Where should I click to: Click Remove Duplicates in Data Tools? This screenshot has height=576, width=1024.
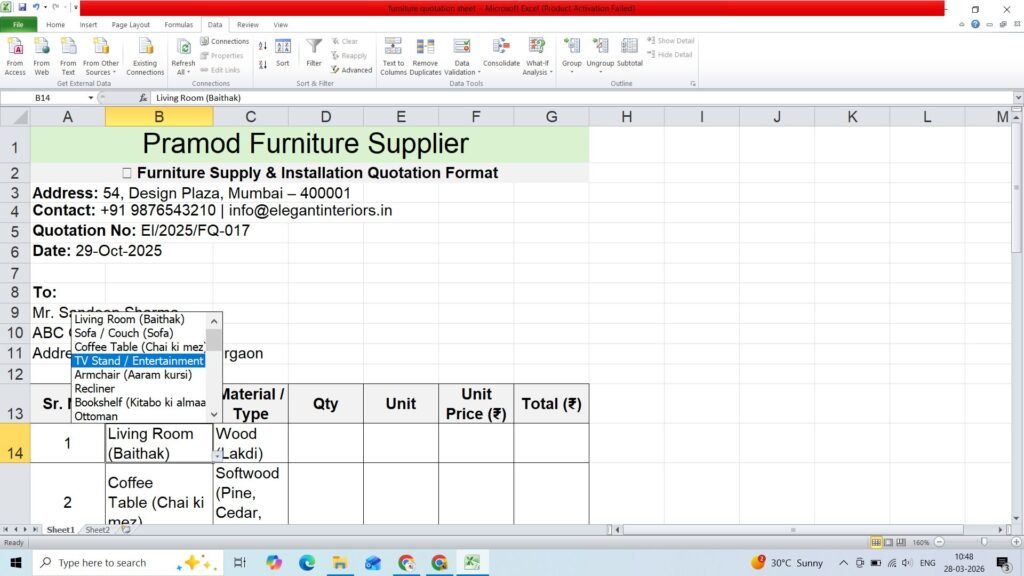click(425, 56)
